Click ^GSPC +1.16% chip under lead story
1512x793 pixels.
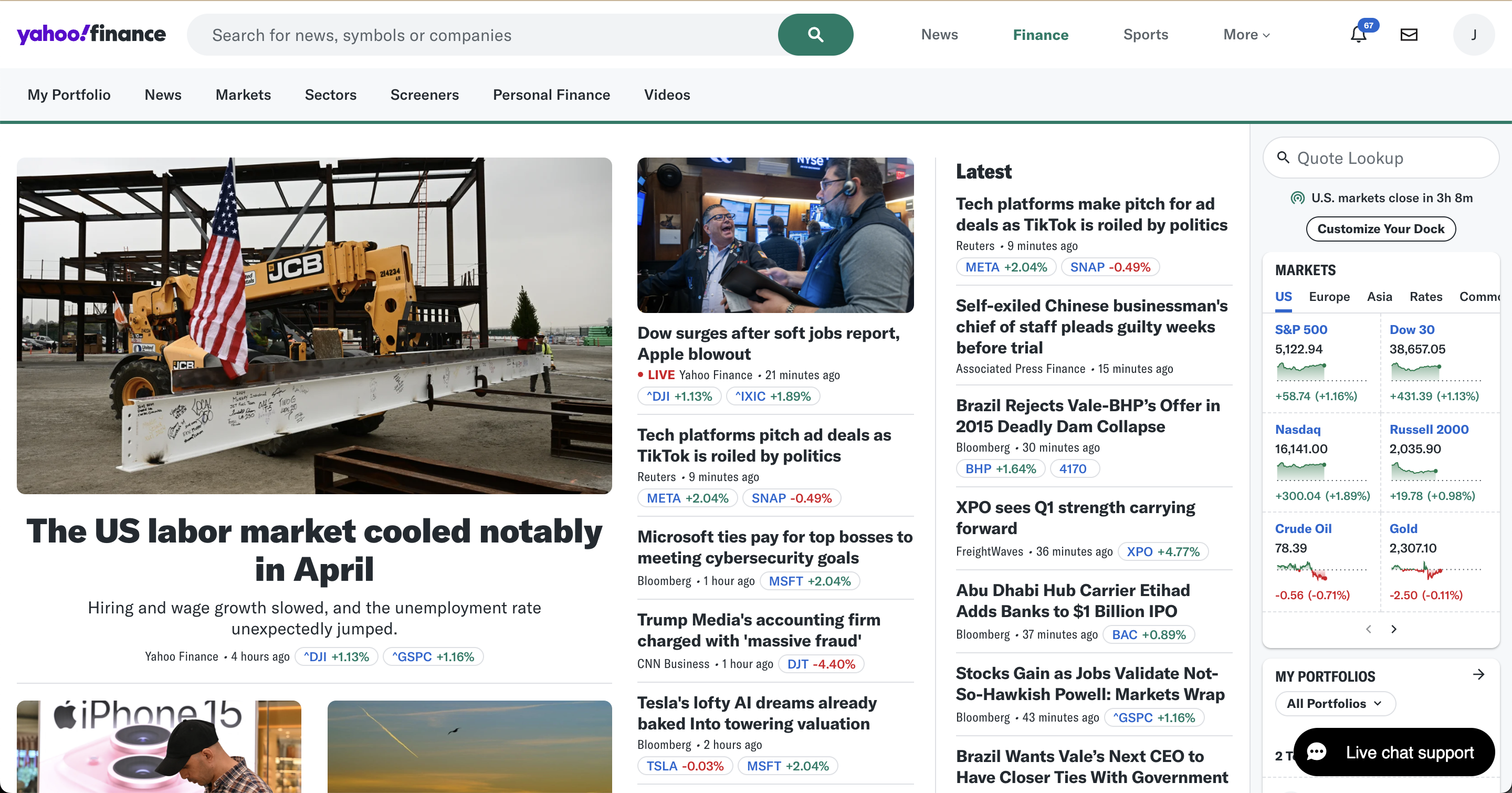(433, 656)
